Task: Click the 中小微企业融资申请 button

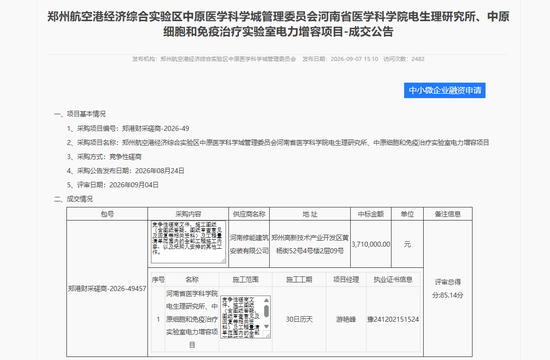Action: (444, 91)
